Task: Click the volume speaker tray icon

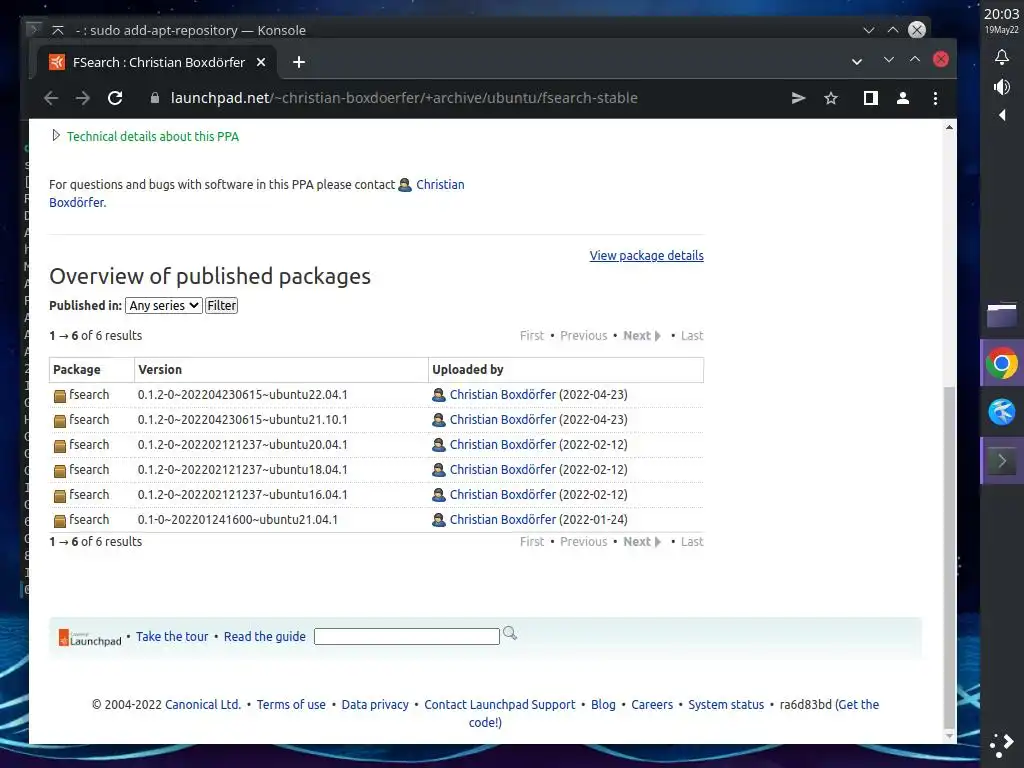Action: tap(1002, 87)
